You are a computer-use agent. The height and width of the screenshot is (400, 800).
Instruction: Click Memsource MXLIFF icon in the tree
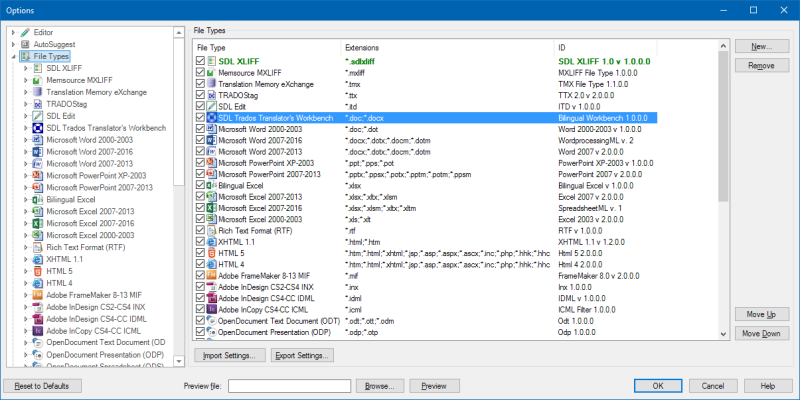[37, 80]
